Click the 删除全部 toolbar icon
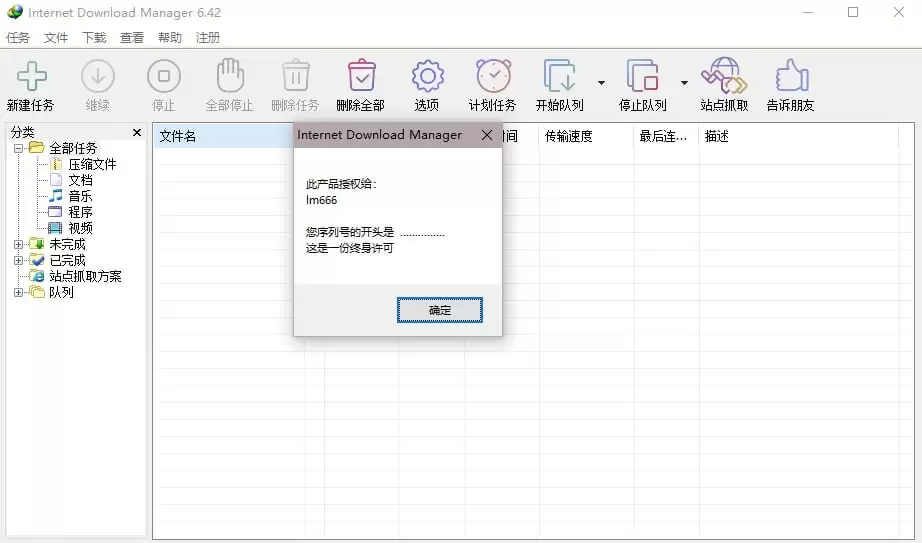922x543 pixels. pyautogui.click(x=362, y=75)
